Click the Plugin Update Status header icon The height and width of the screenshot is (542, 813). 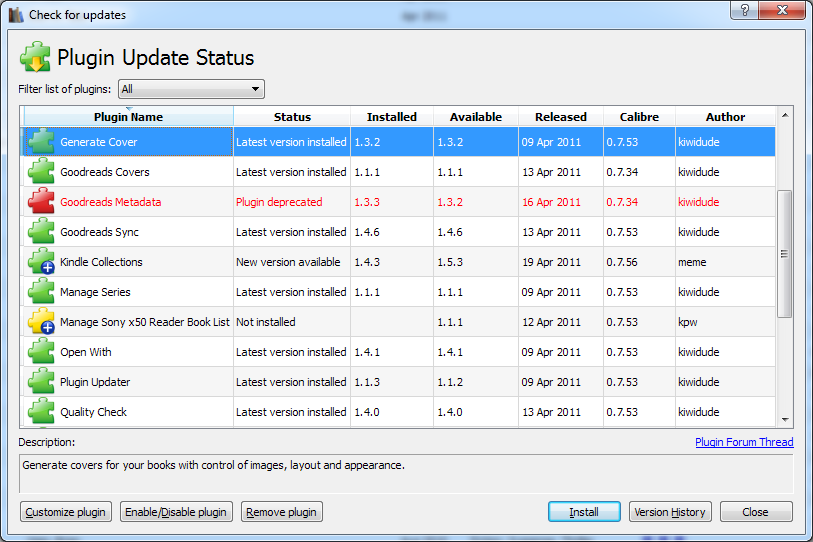click(35, 57)
